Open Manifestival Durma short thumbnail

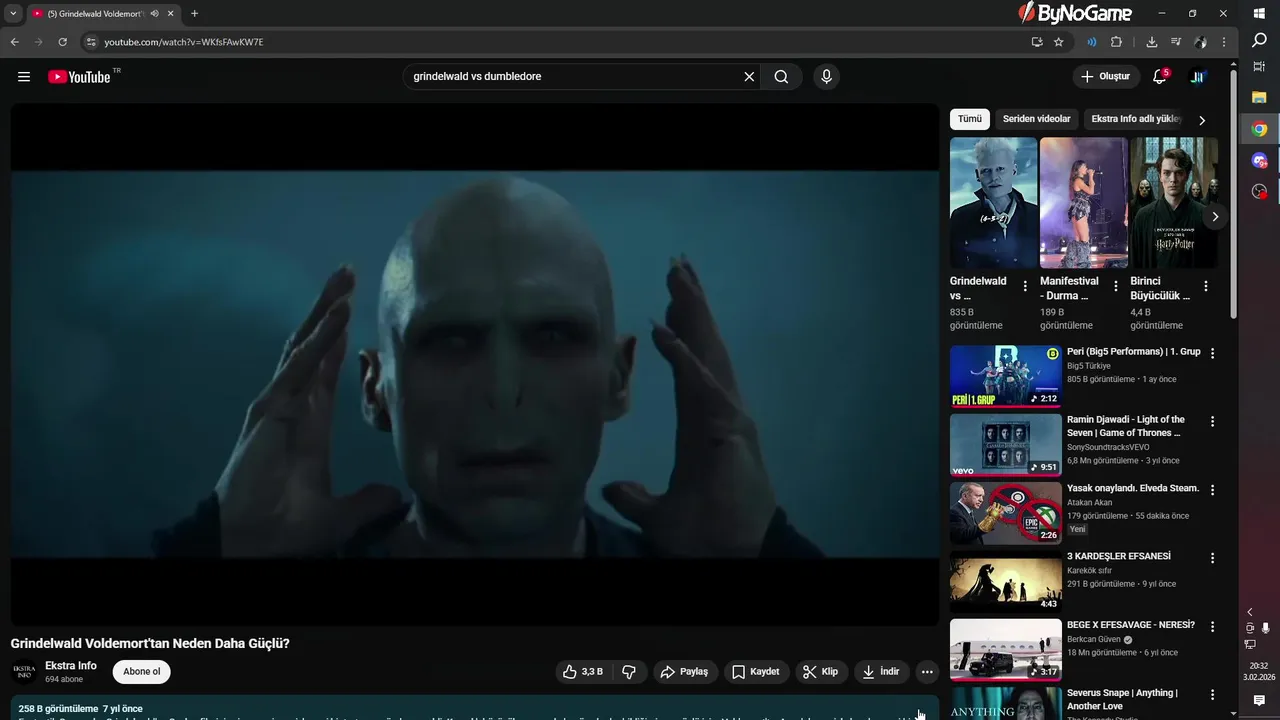pos(1084,203)
